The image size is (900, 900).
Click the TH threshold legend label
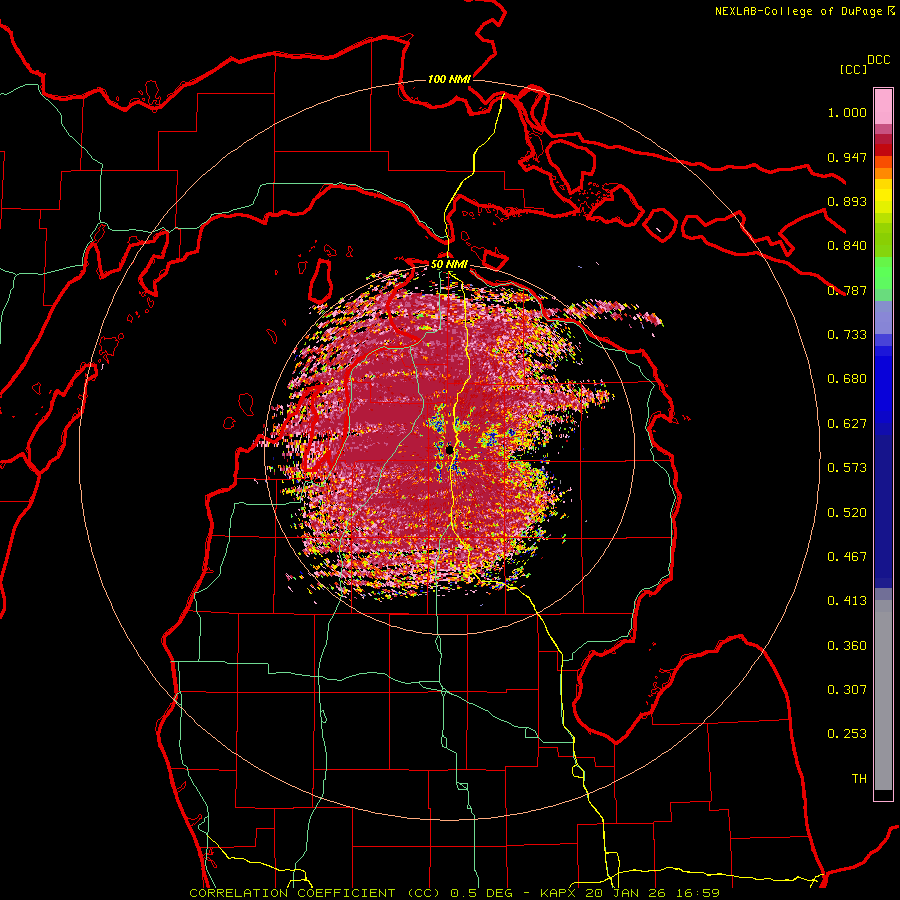(859, 779)
